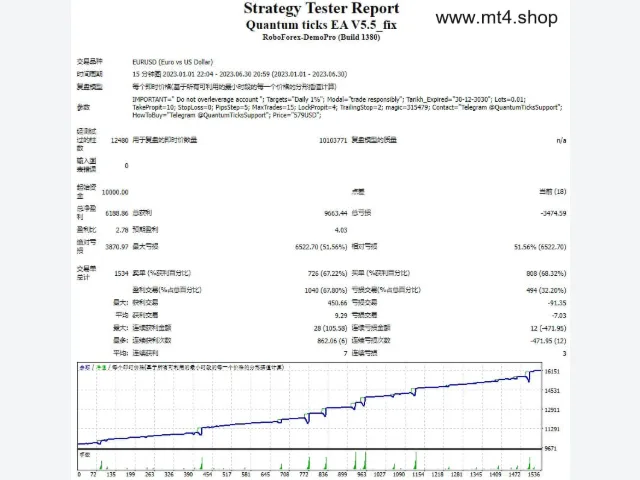Click average profit trade value "9.29"
The width and height of the screenshot is (640, 480).
pos(341,316)
